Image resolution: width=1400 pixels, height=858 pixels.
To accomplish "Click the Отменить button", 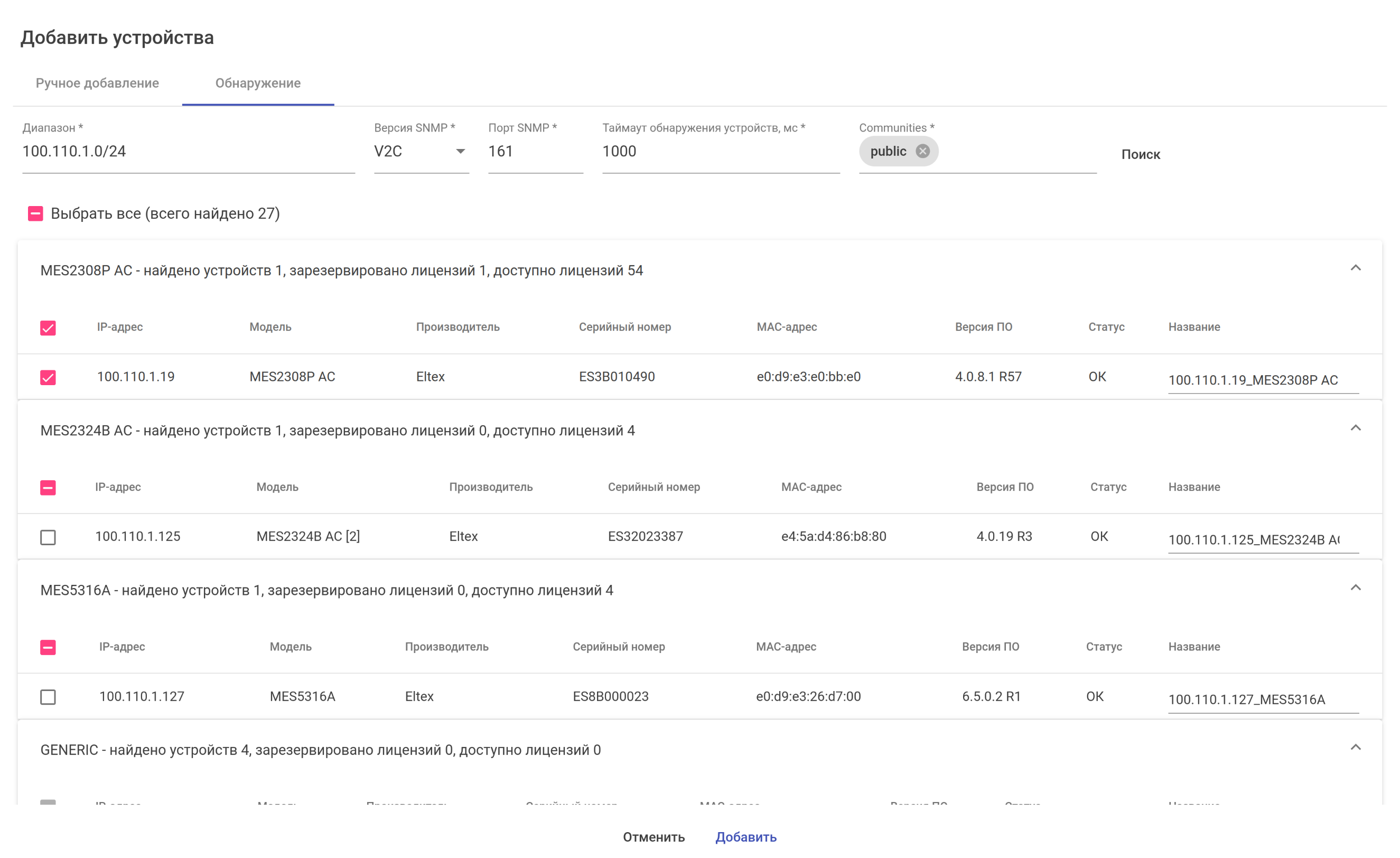I will (x=654, y=836).
